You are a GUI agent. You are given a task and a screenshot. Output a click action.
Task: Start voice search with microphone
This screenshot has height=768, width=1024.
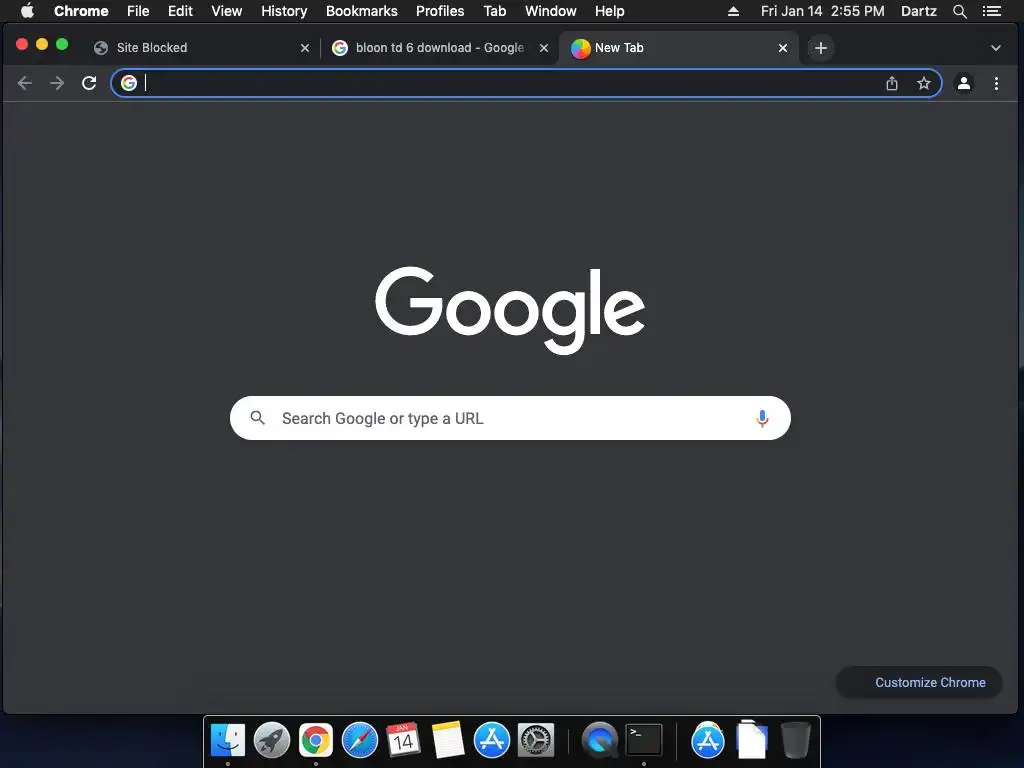pyautogui.click(x=761, y=418)
